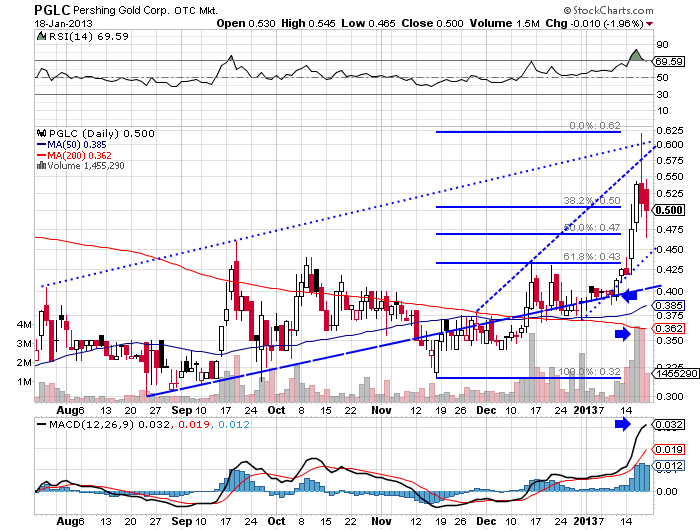The height and width of the screenshot is (530, 700).
Task: Click the OTC Mkt. exchange label
Action: point(196,10)
